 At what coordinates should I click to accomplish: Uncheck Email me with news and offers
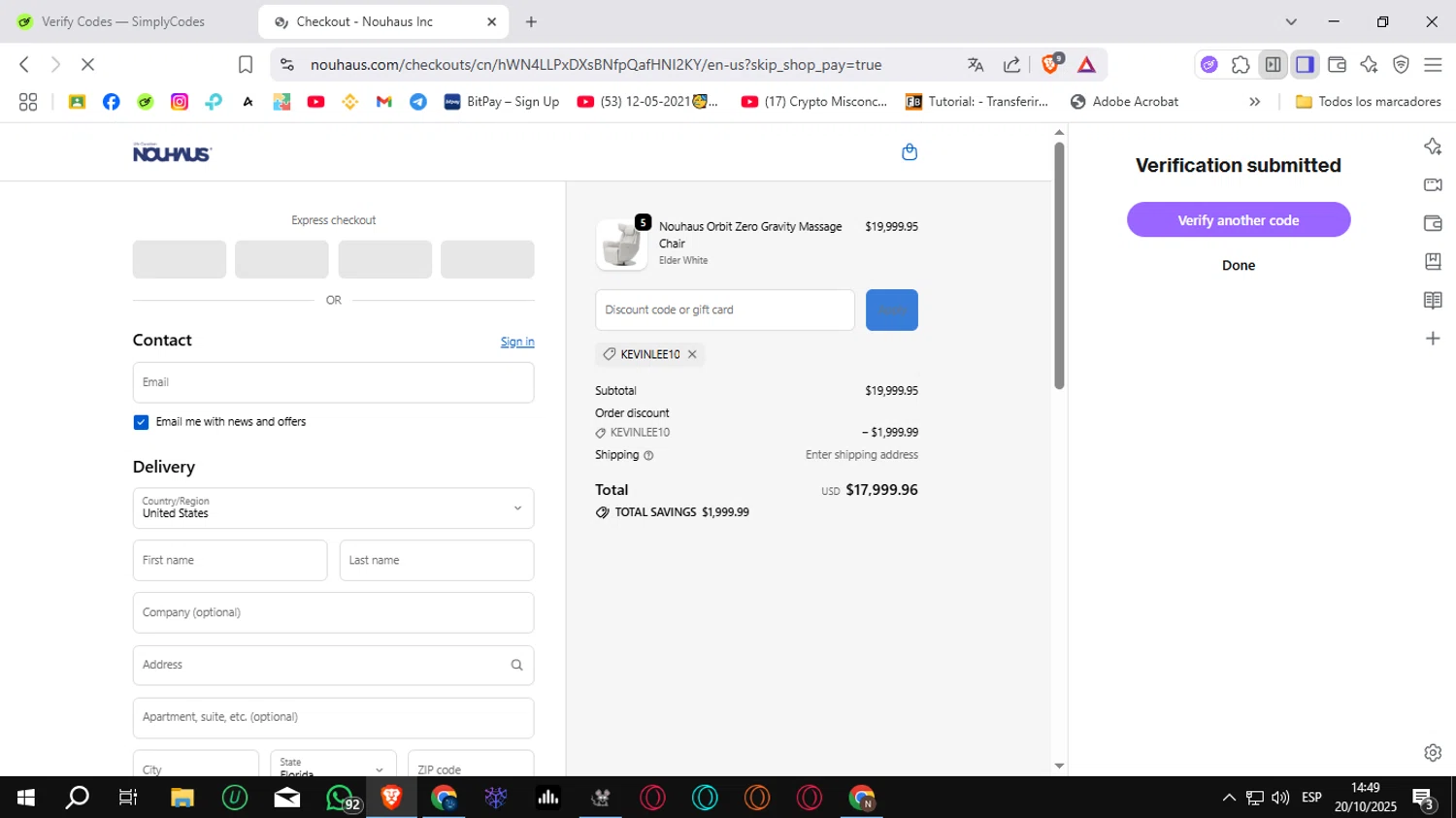pos(141,422)
